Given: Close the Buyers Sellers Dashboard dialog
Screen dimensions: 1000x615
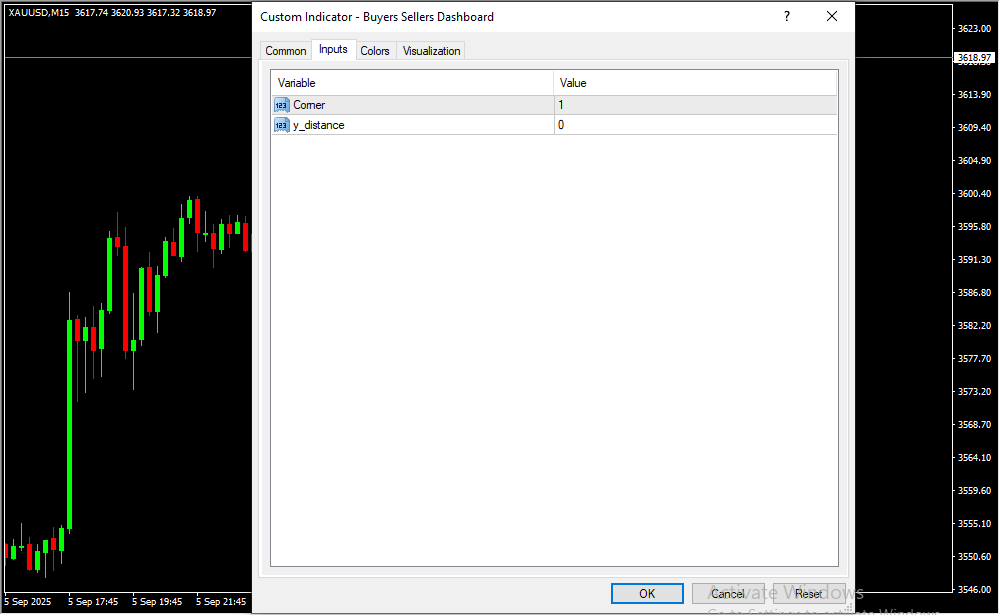Looking at the screenshot, I should click(831, 16).
